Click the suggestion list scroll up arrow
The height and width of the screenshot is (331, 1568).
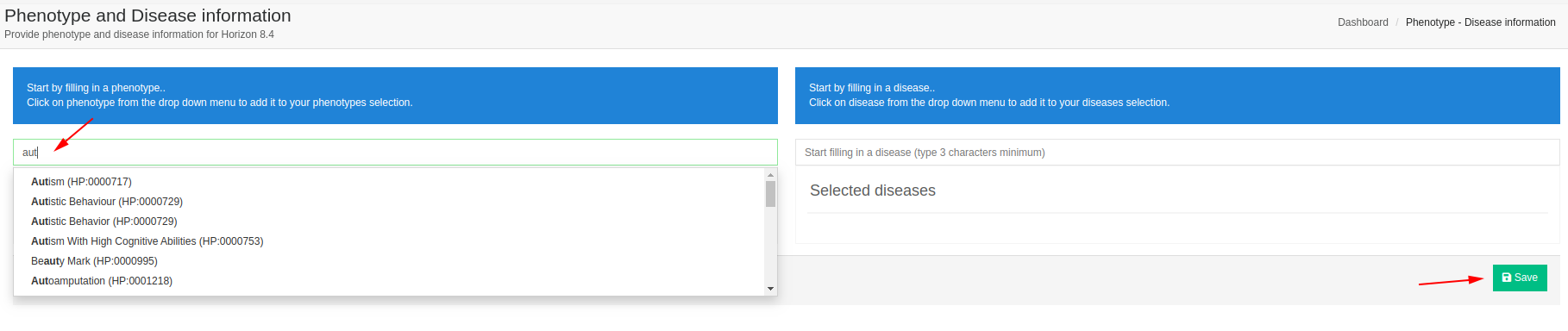pyautogui.click(x=770, y=175)
